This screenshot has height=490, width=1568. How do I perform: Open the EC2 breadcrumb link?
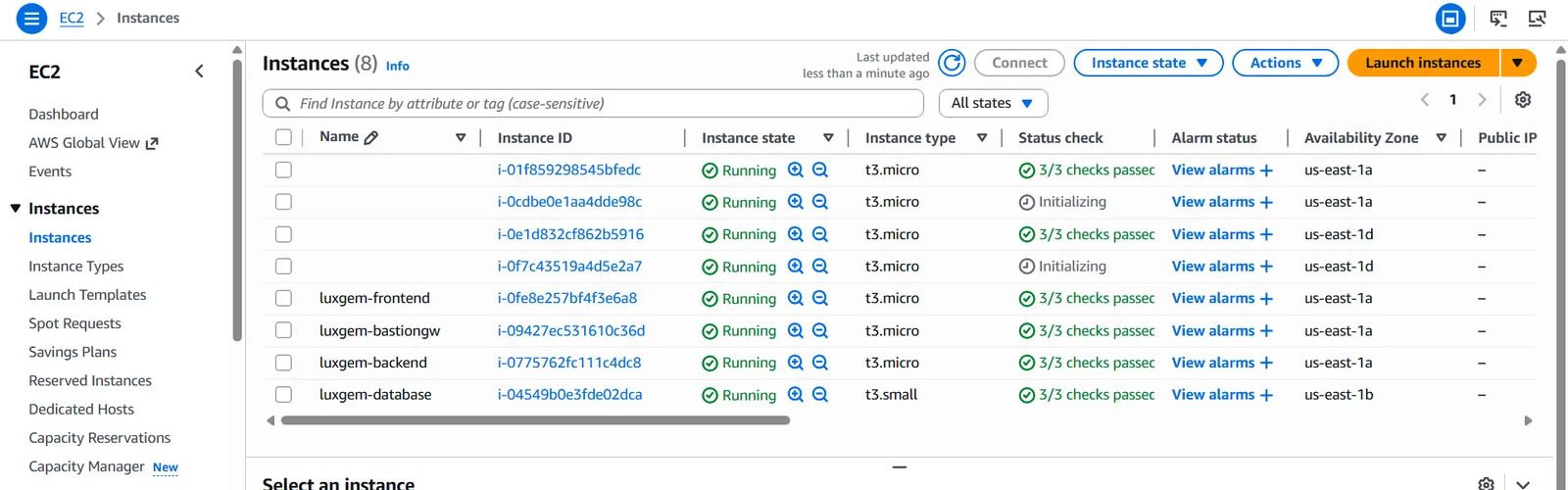click(x=72, y=18)
